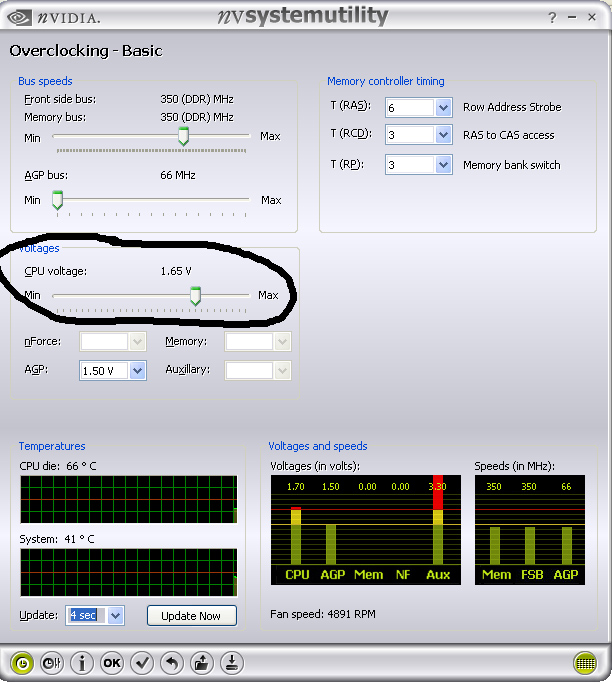Image resolution: width=612 pixels, height=684 pixels.
Task: Save the profile with the download-to-disk icon
Action: pos(232,663)
